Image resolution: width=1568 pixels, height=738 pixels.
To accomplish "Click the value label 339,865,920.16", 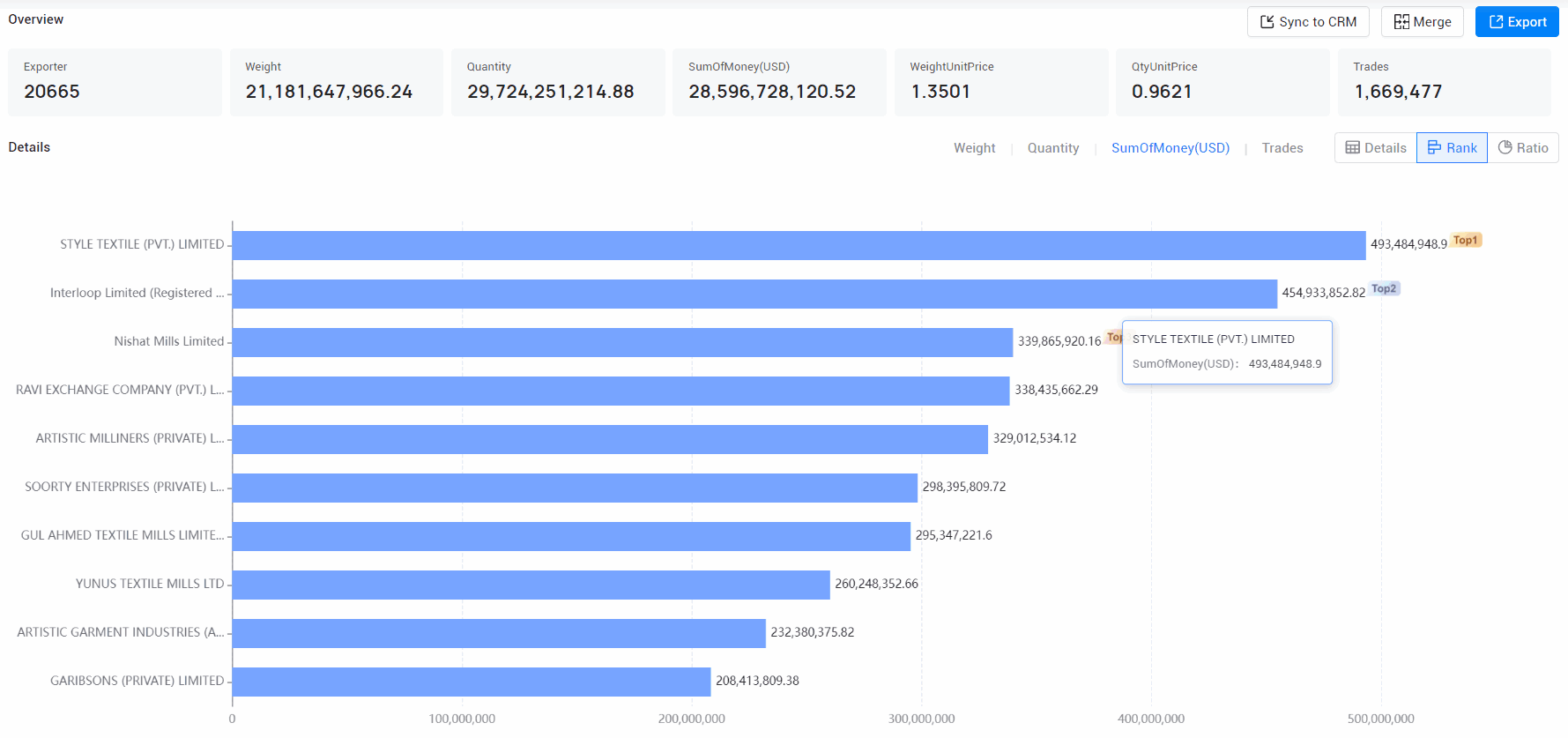I will coord(1059,341).
